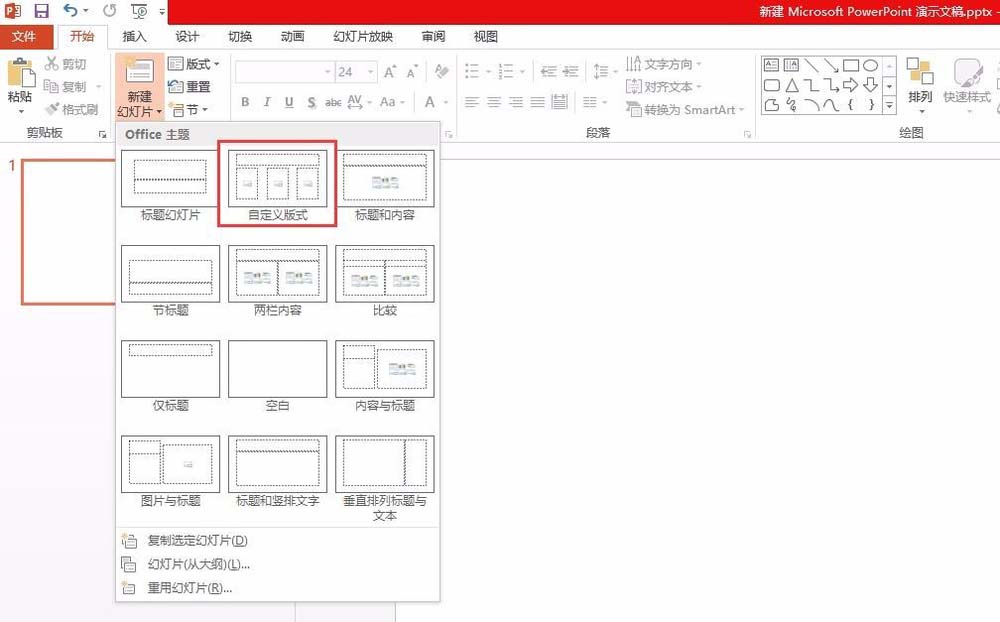The width and height of the screenshot is (1000, 622).
Task: Toggle Bold formatting
Action: [x=245, y=102]
